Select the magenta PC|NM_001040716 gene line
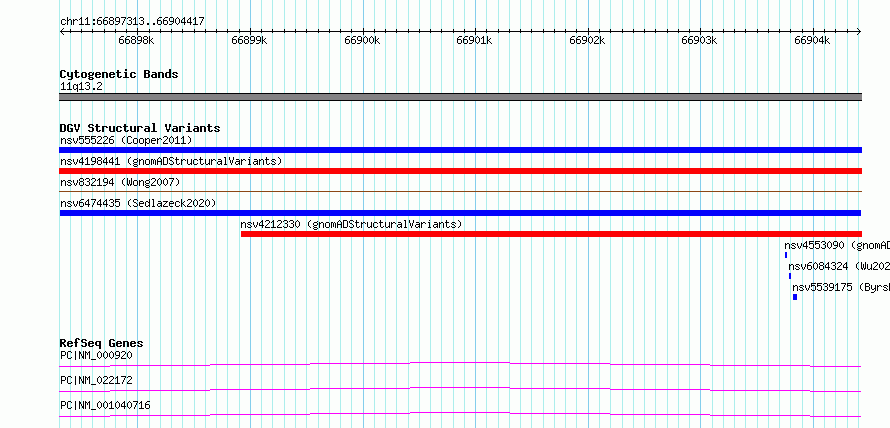 [x=460, y=414]
